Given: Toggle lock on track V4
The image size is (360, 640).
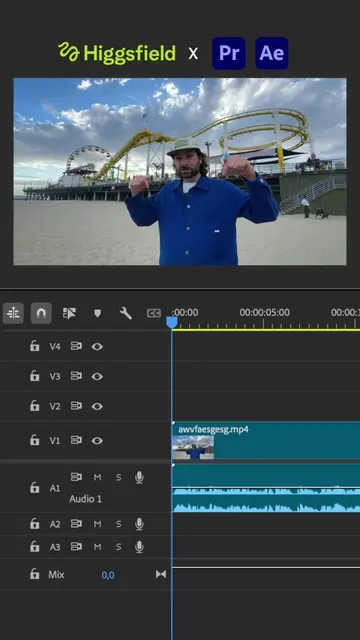Looking at the screenshot, I should [x=35, y=347].
